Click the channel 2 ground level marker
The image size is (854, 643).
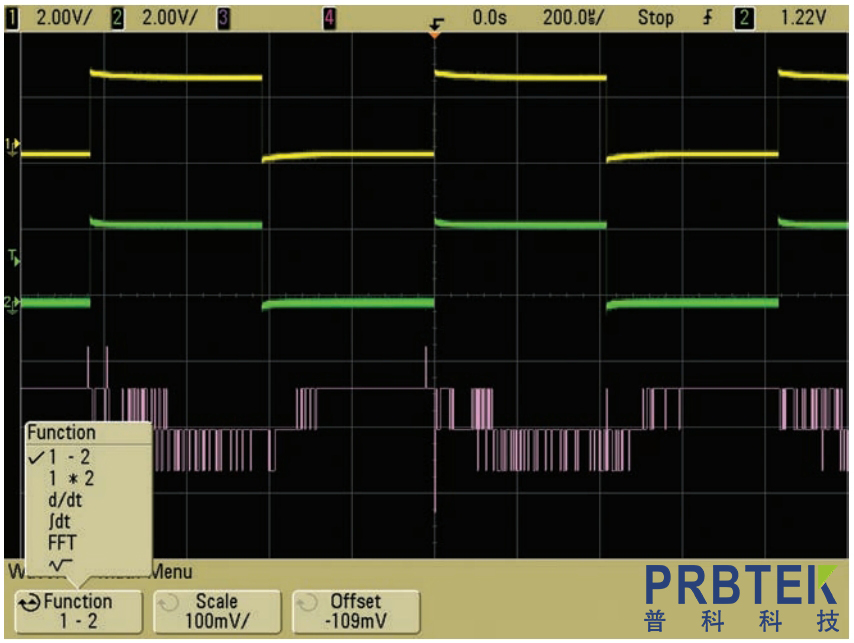click(13, 302)
